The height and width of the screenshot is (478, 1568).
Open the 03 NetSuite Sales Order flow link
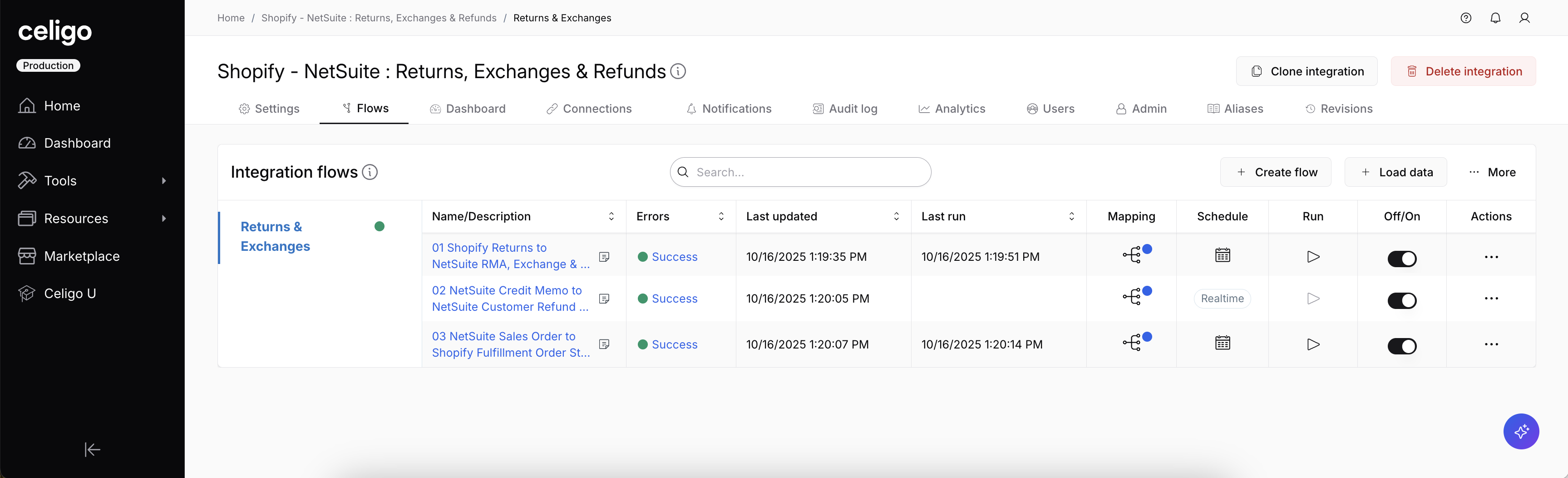pyautogui.click(x=511, y=345)
